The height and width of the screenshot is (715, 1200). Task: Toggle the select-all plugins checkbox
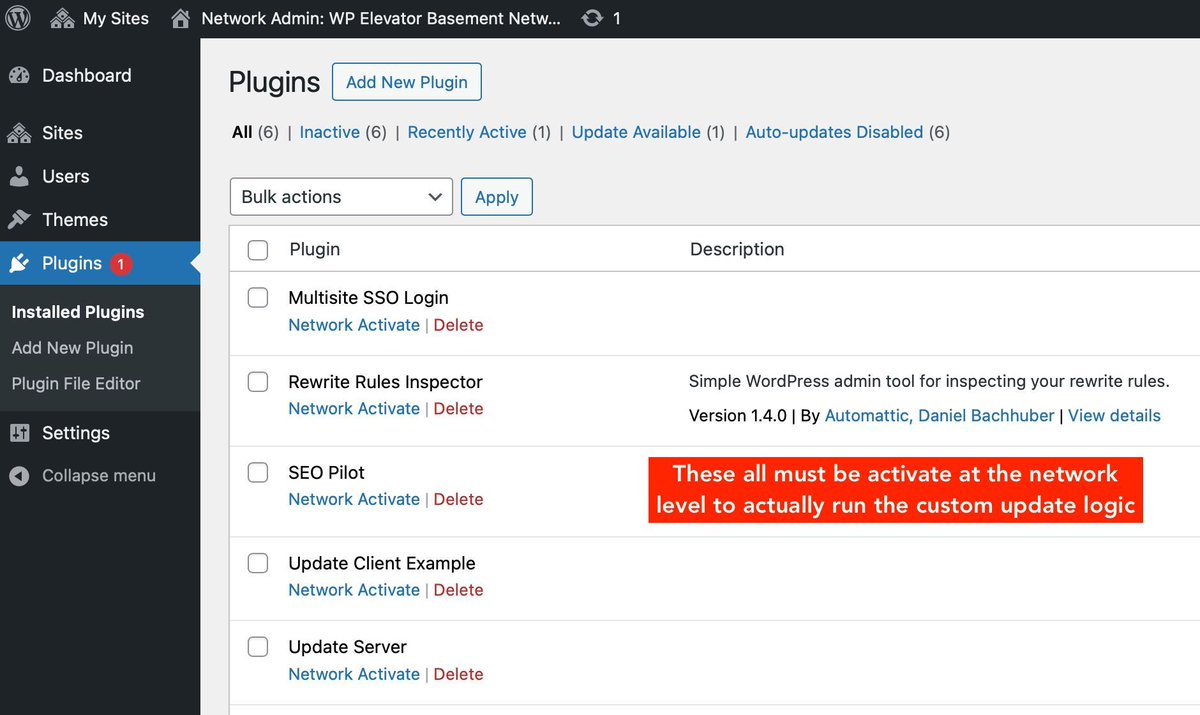258,250
